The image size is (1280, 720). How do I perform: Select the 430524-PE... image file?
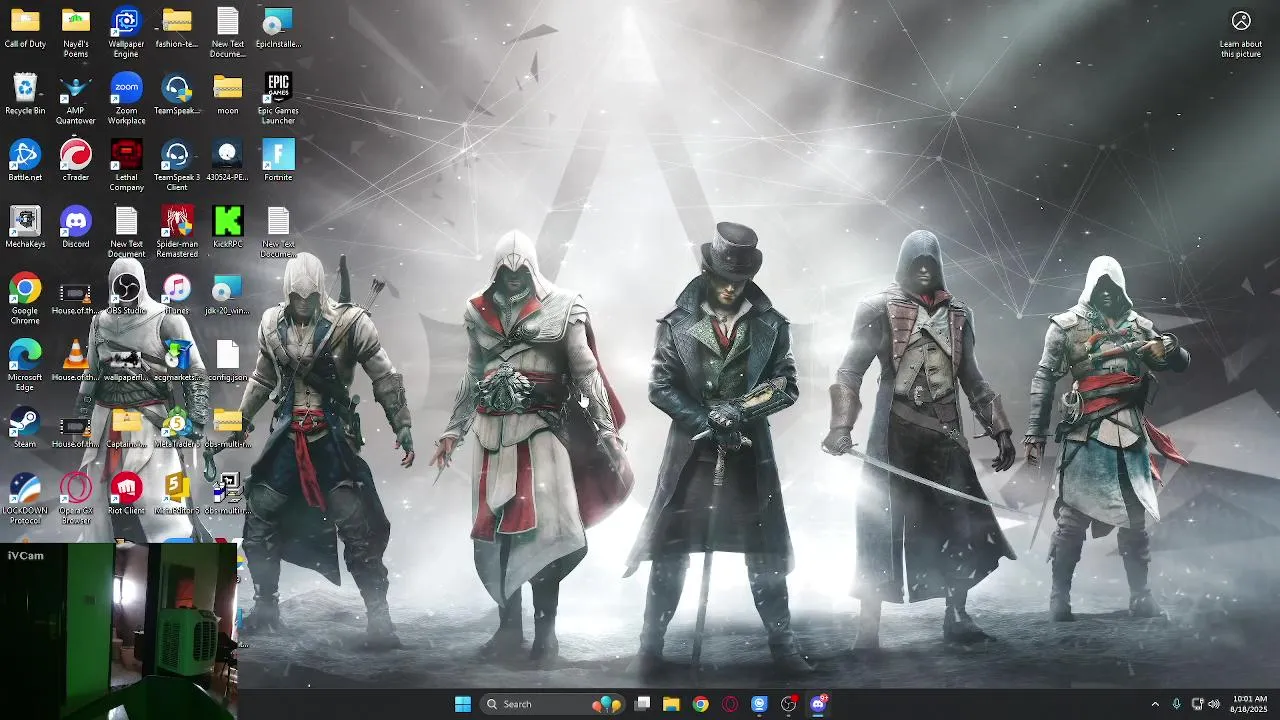pos(228,162)
